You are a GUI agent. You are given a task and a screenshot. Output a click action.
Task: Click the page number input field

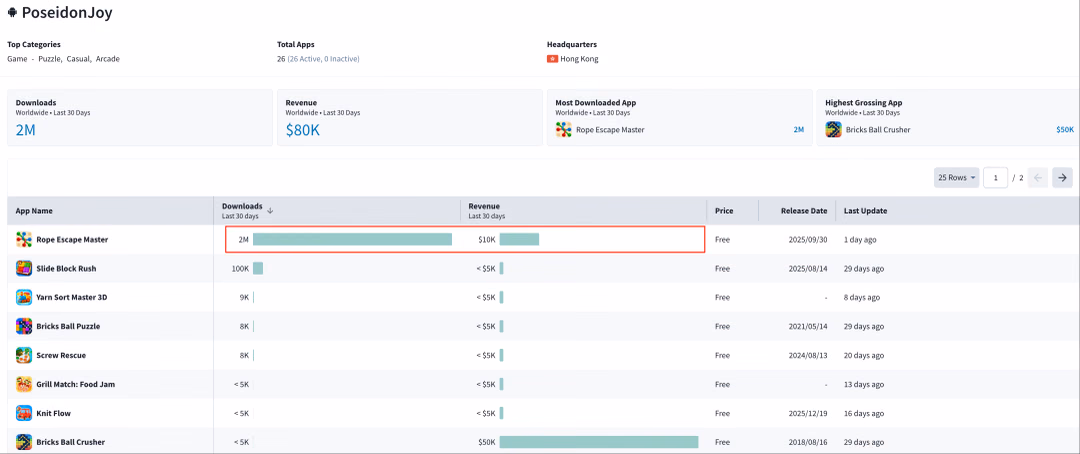(995, 178)
